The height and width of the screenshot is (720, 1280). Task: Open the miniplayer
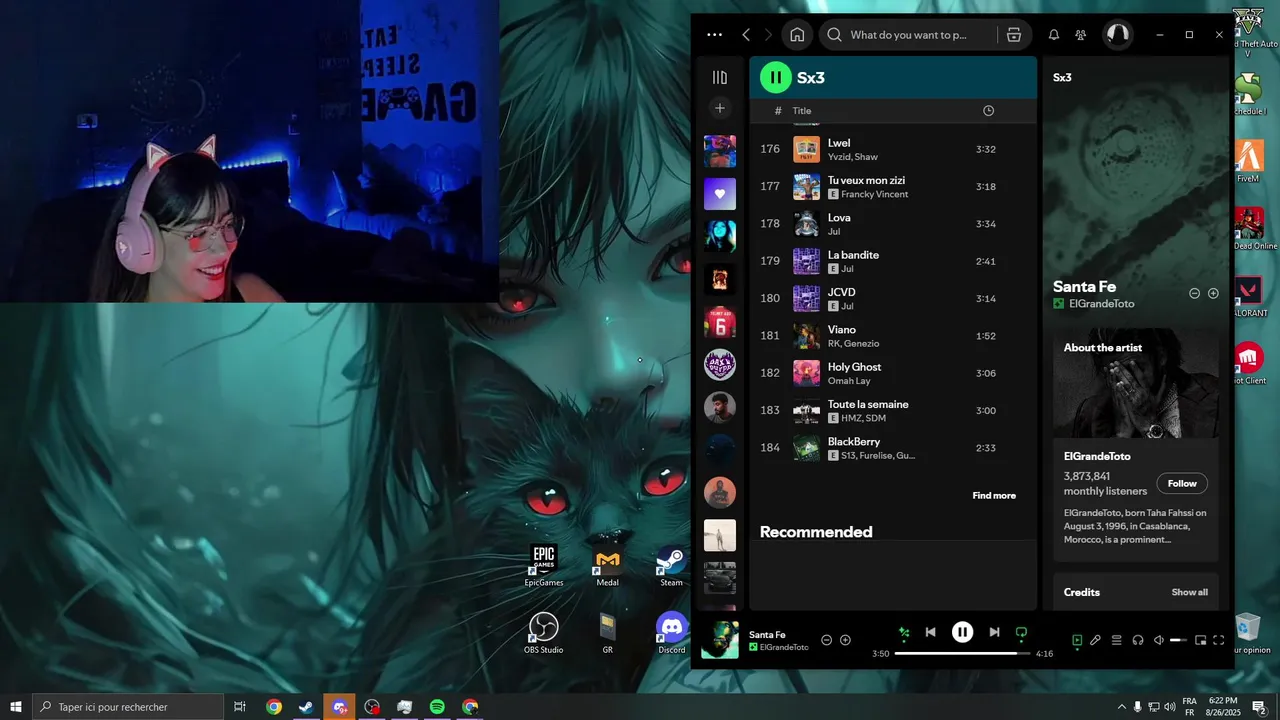tap(1200, 640)
